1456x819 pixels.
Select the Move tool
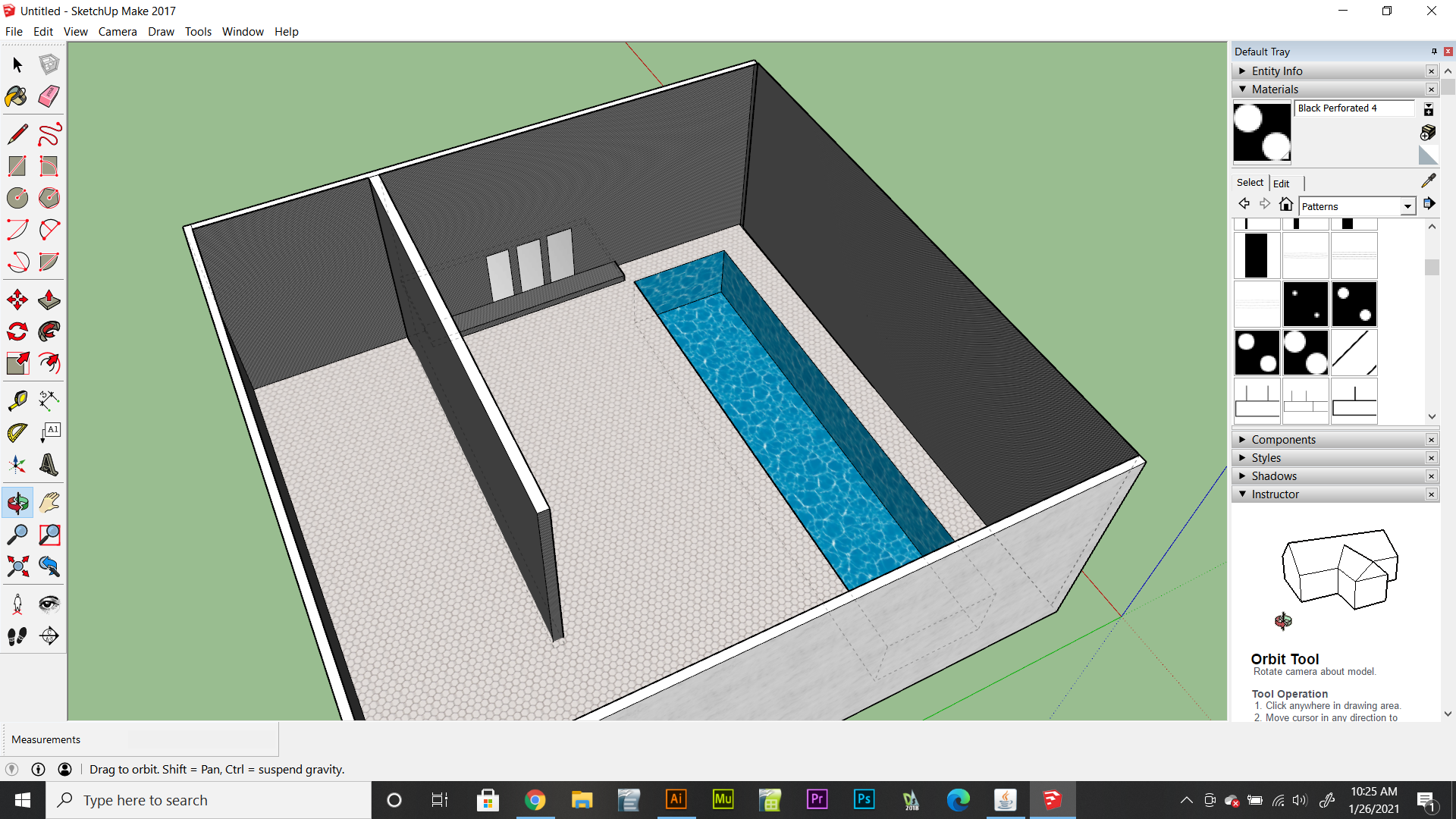17,300
